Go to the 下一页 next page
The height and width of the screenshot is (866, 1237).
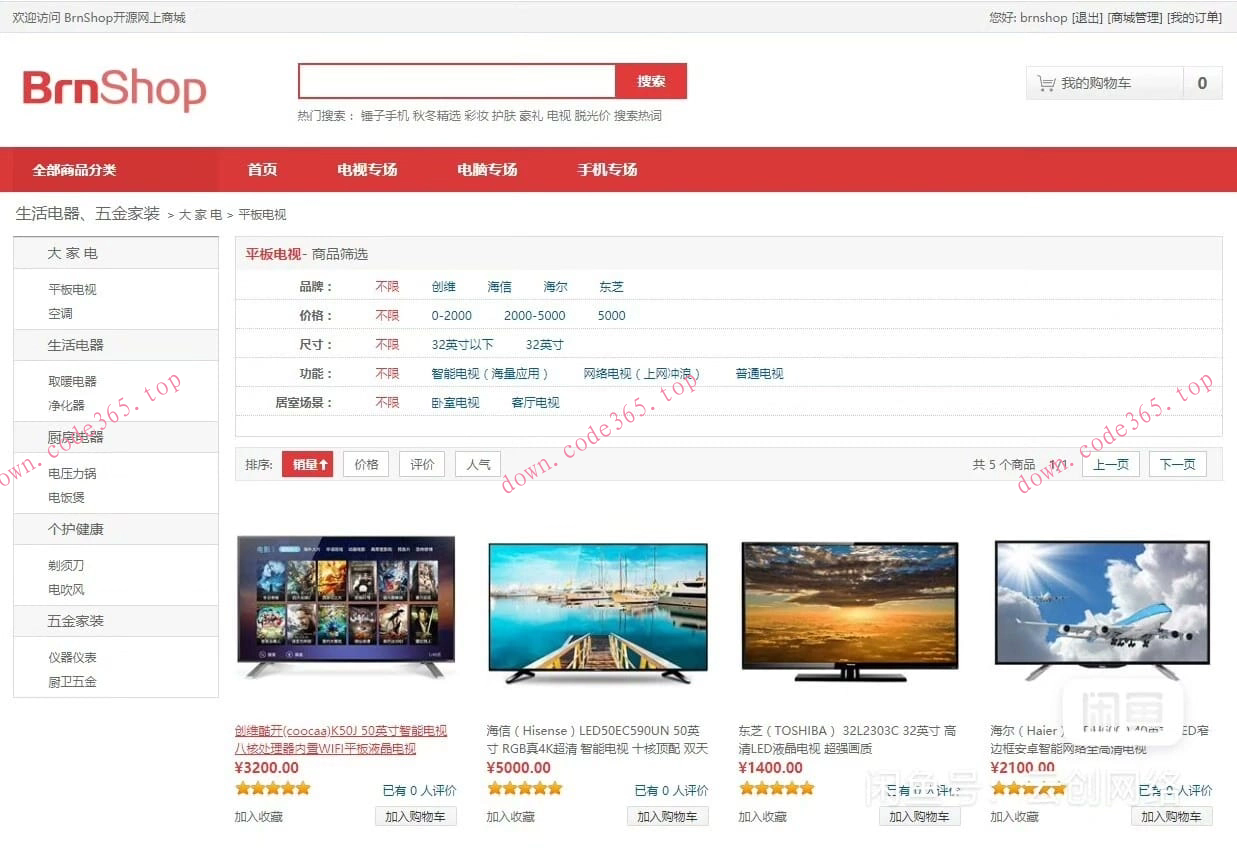pyautogui.click(x=1177, y=463)
